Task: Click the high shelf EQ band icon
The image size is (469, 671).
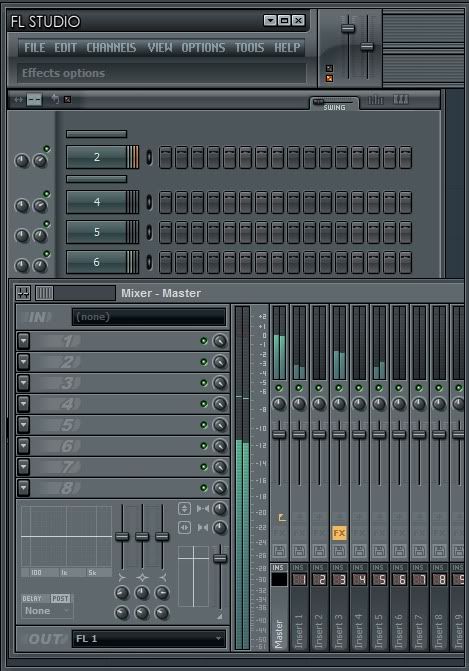Action: point(162,578)
